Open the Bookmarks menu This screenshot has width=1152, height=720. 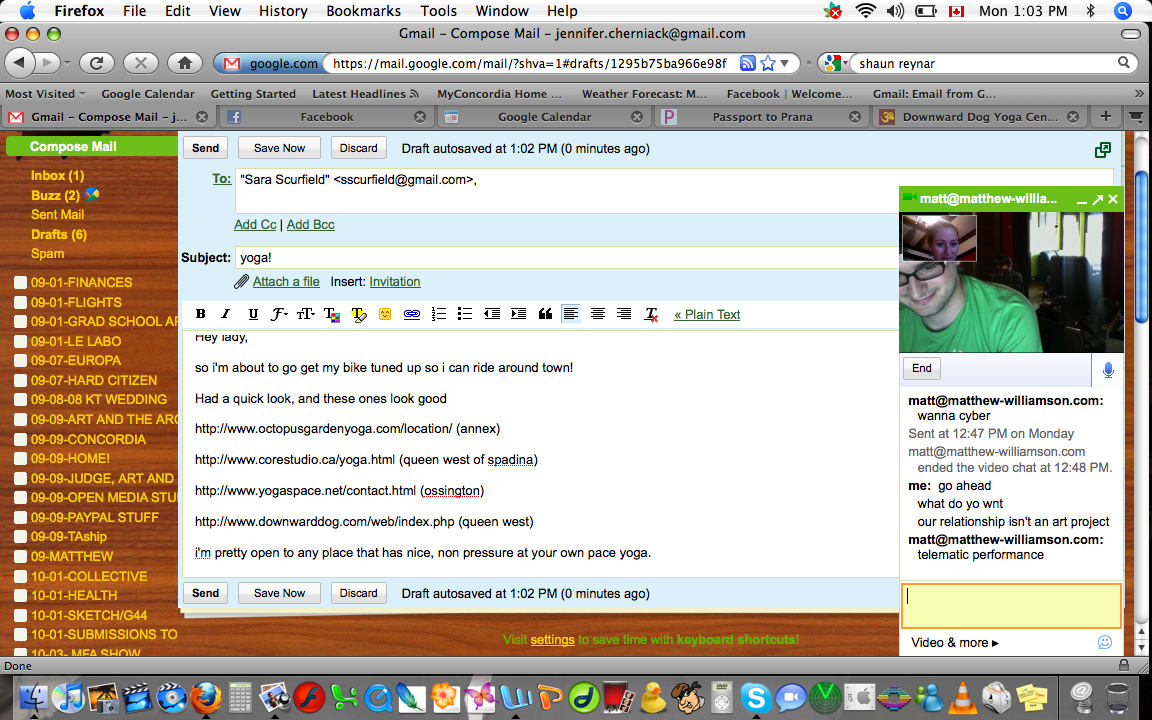pos(364,11)
